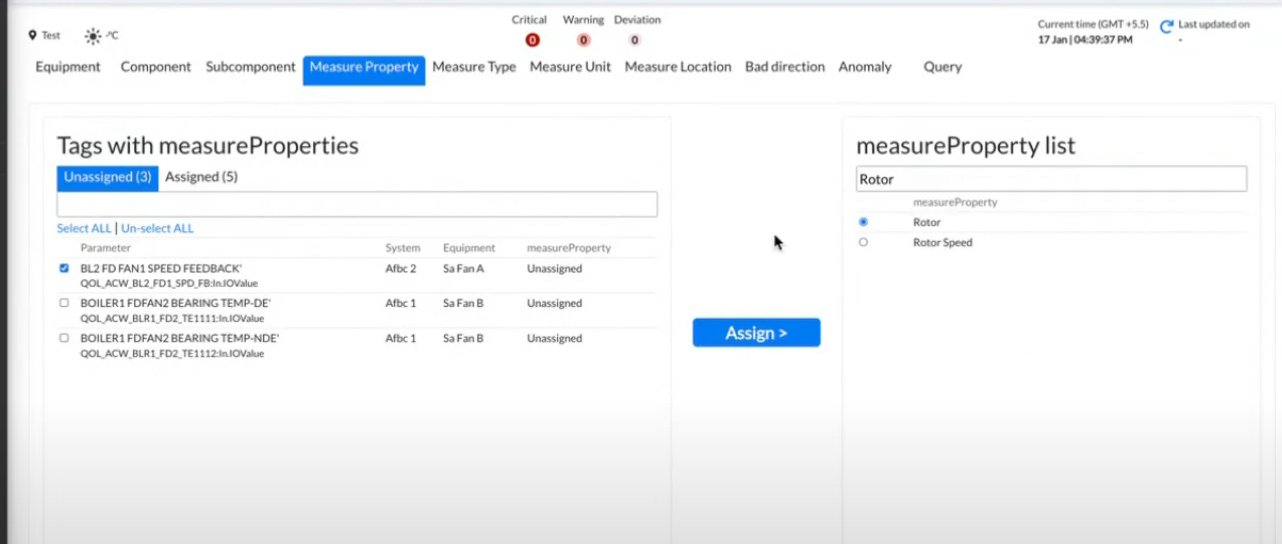Switch to the Assigned (5) tab

point(201,177)
